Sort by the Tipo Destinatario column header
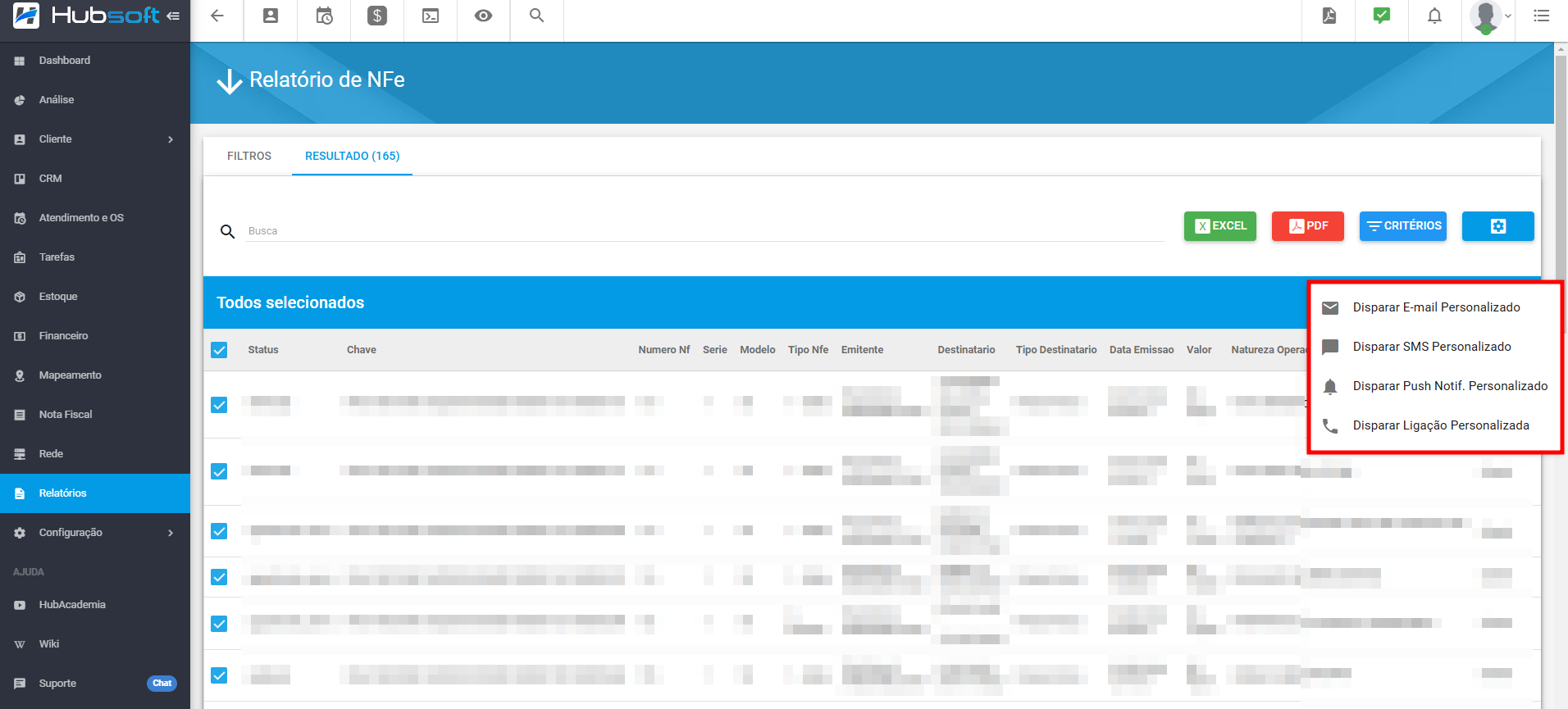Viewport: 1568px width, 709px height. [1056, 350]
